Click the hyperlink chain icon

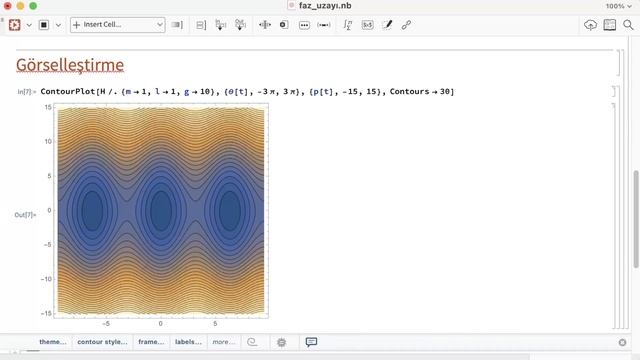point(406,25)
